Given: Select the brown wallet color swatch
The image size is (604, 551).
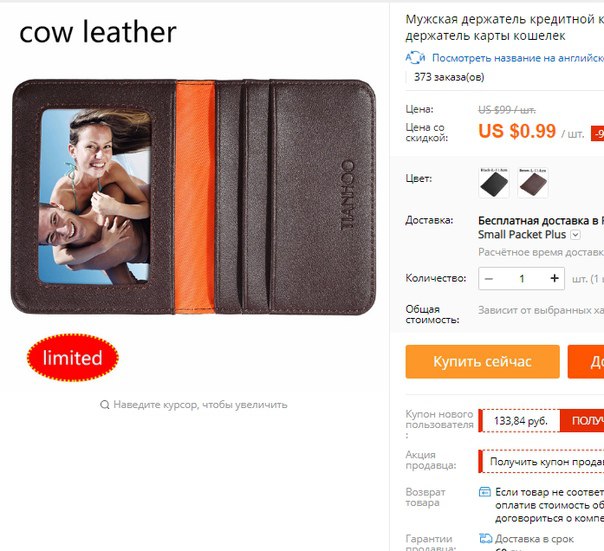Looking at the screenshot, I should point(533,183).
